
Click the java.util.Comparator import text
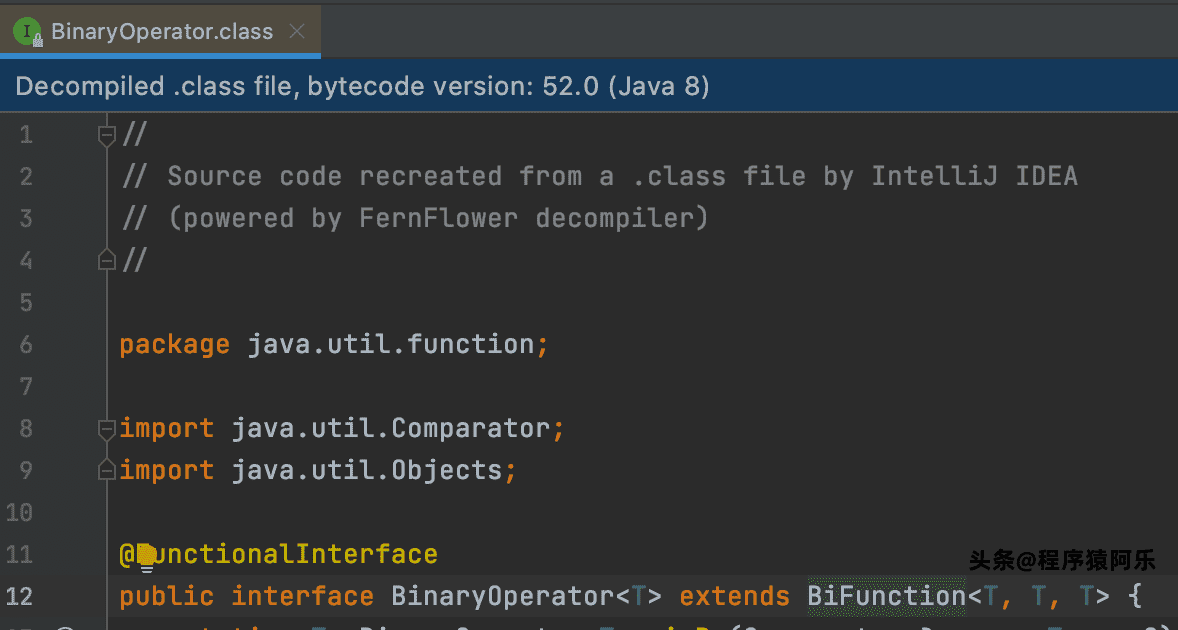tap(391, 428)
